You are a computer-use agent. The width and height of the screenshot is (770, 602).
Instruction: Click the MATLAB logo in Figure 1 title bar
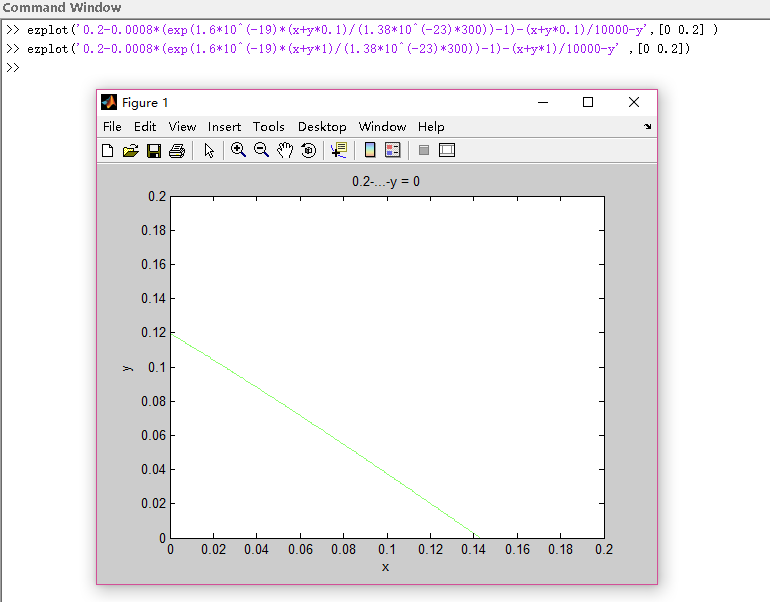(109, 102)
